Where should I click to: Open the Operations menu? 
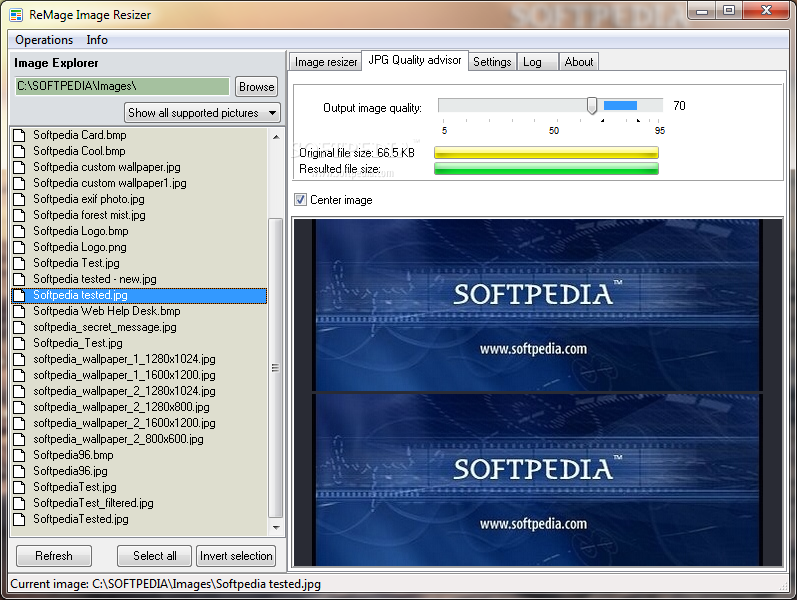(44, 40)
